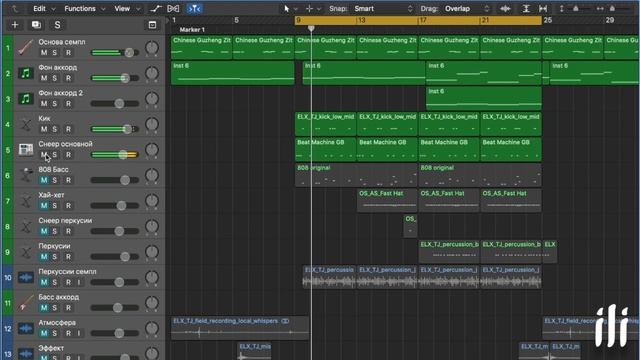
Task: Click the music note icon of Фон аккорд 2
Action: click(25, 99)
